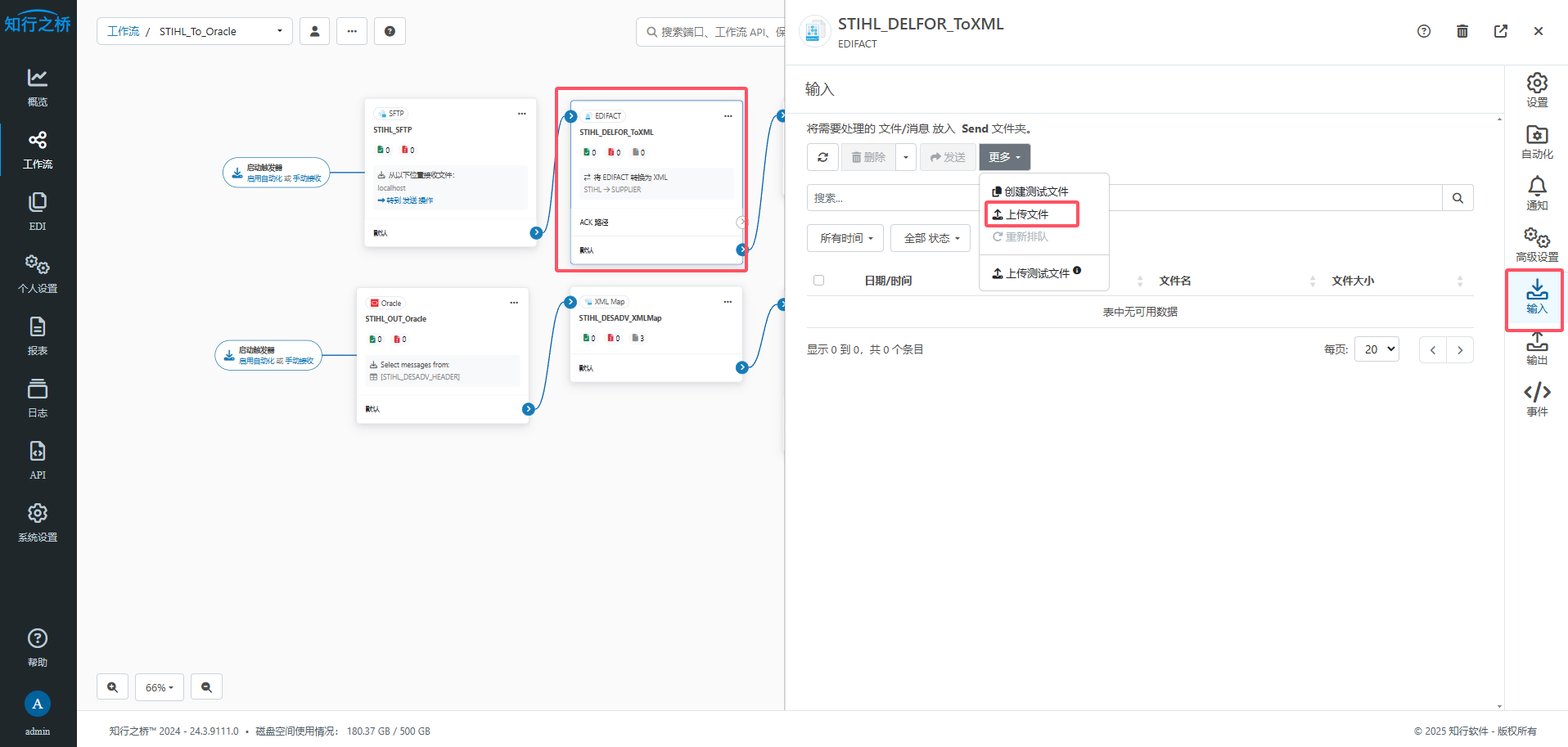
Task: Click the 更多 button
Action: coord(1004,157)
